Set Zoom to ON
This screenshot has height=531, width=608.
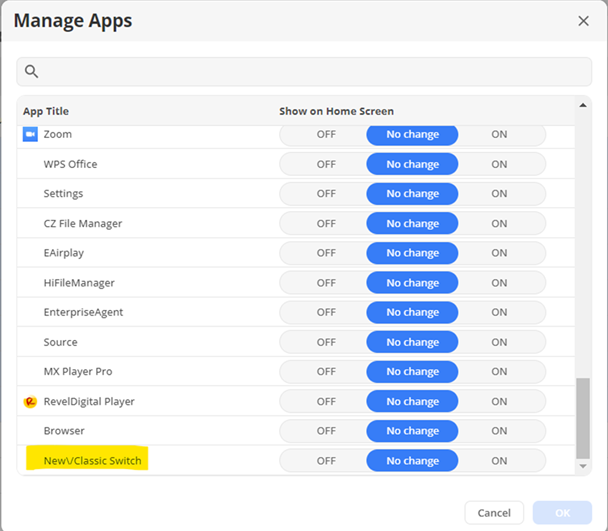pos(499,134)
